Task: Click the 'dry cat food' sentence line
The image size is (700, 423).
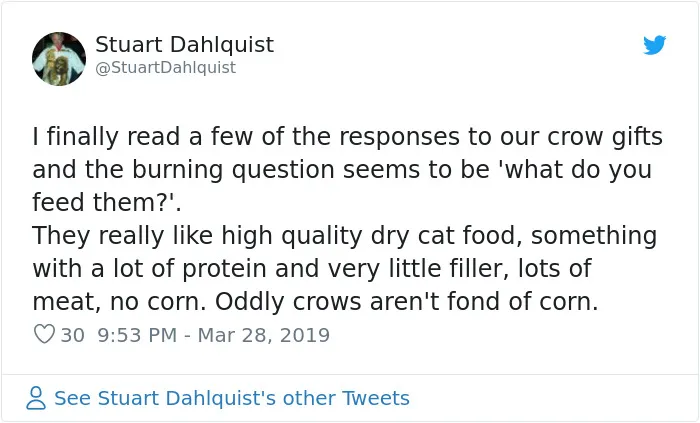Action: coord(345,236)
